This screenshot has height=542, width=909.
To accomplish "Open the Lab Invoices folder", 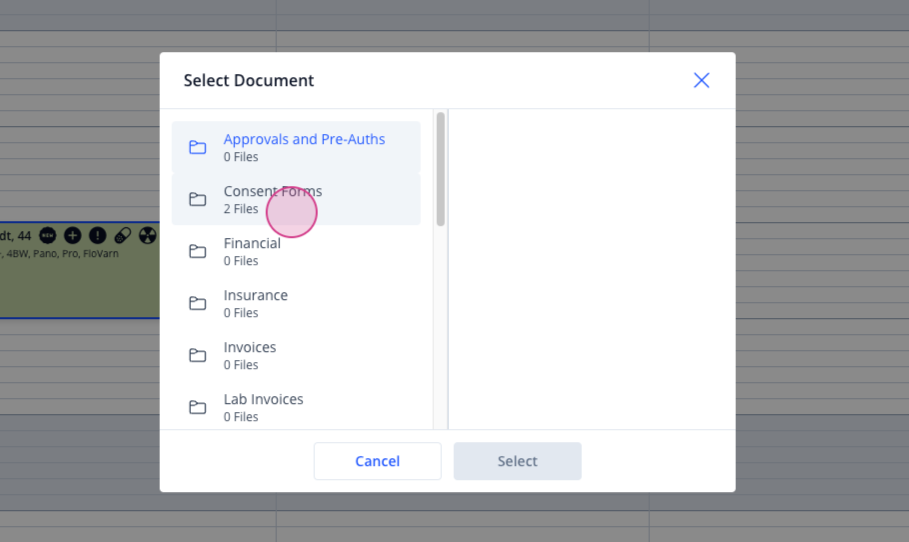I will pyautogui.click(x=296, y=408).
